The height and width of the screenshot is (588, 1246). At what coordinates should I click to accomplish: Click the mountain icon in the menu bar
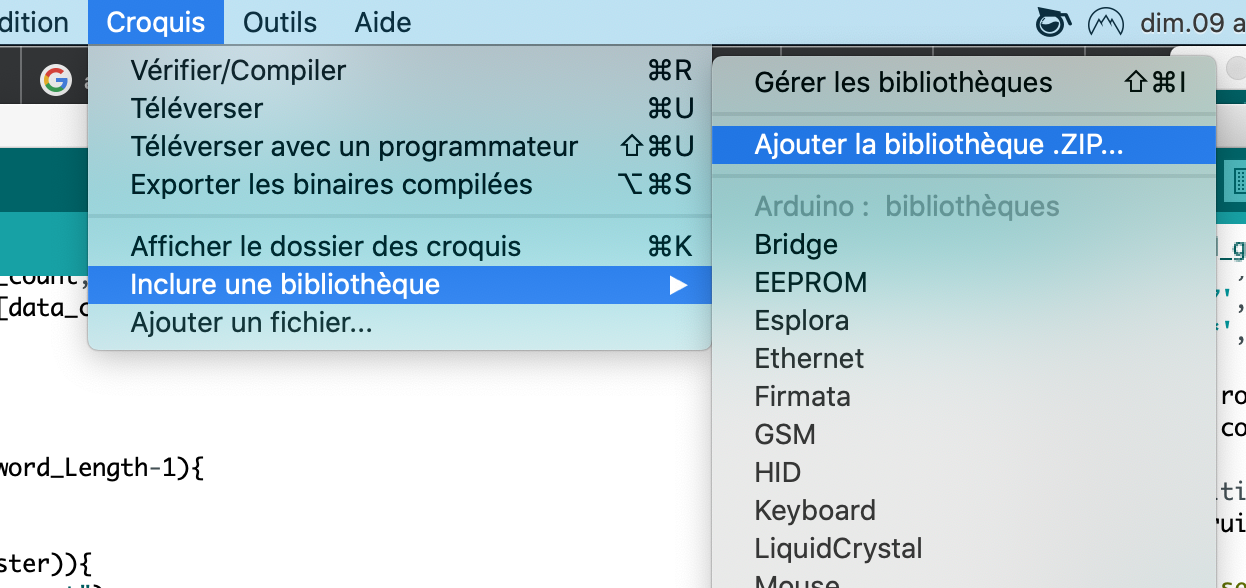tap(1106, 21)
